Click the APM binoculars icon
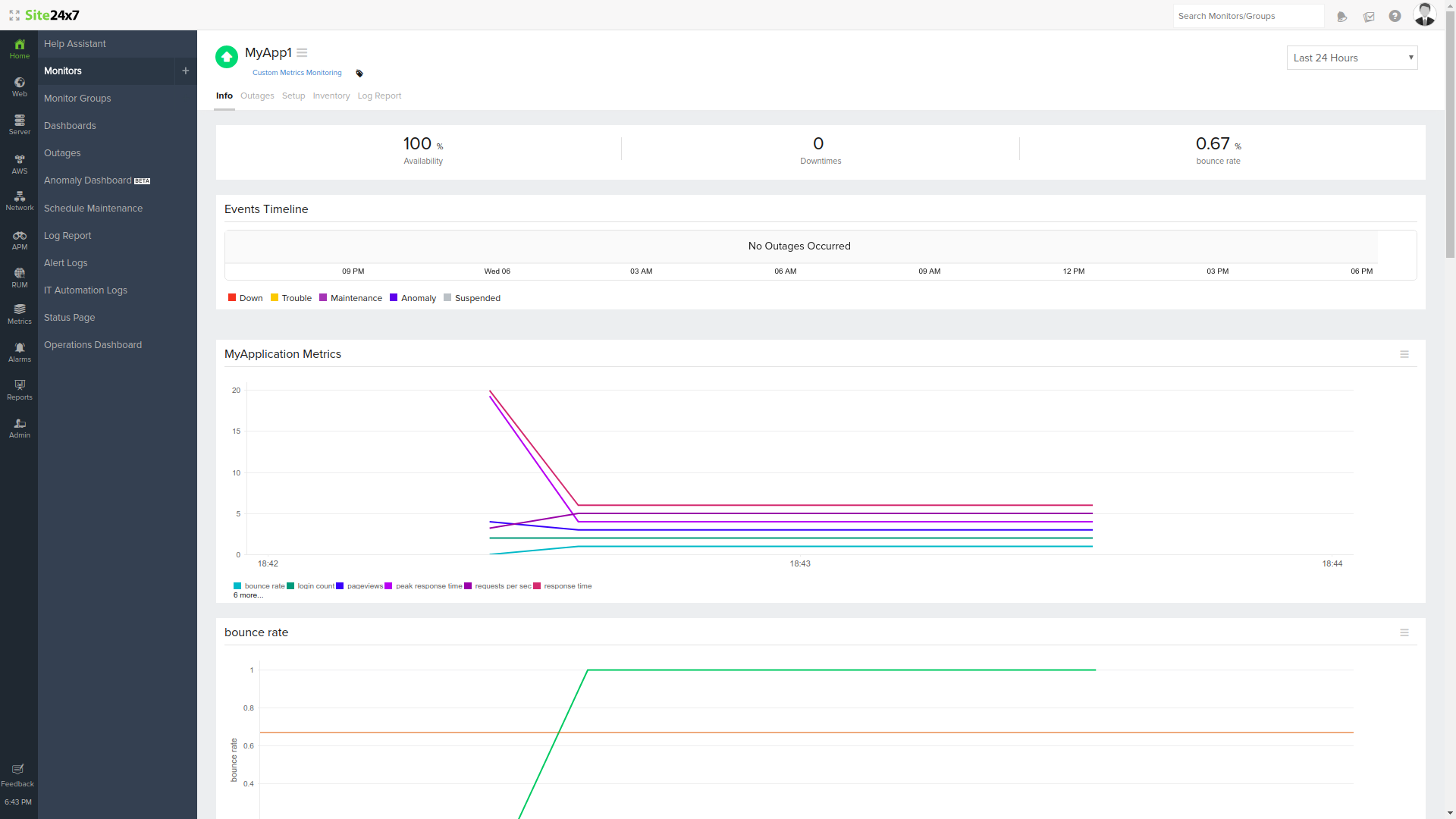1456x819 pixels. pos(20,237)
